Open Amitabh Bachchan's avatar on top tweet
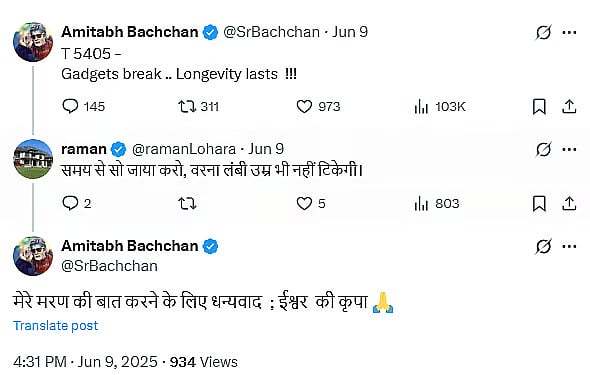 coord(33,42)
